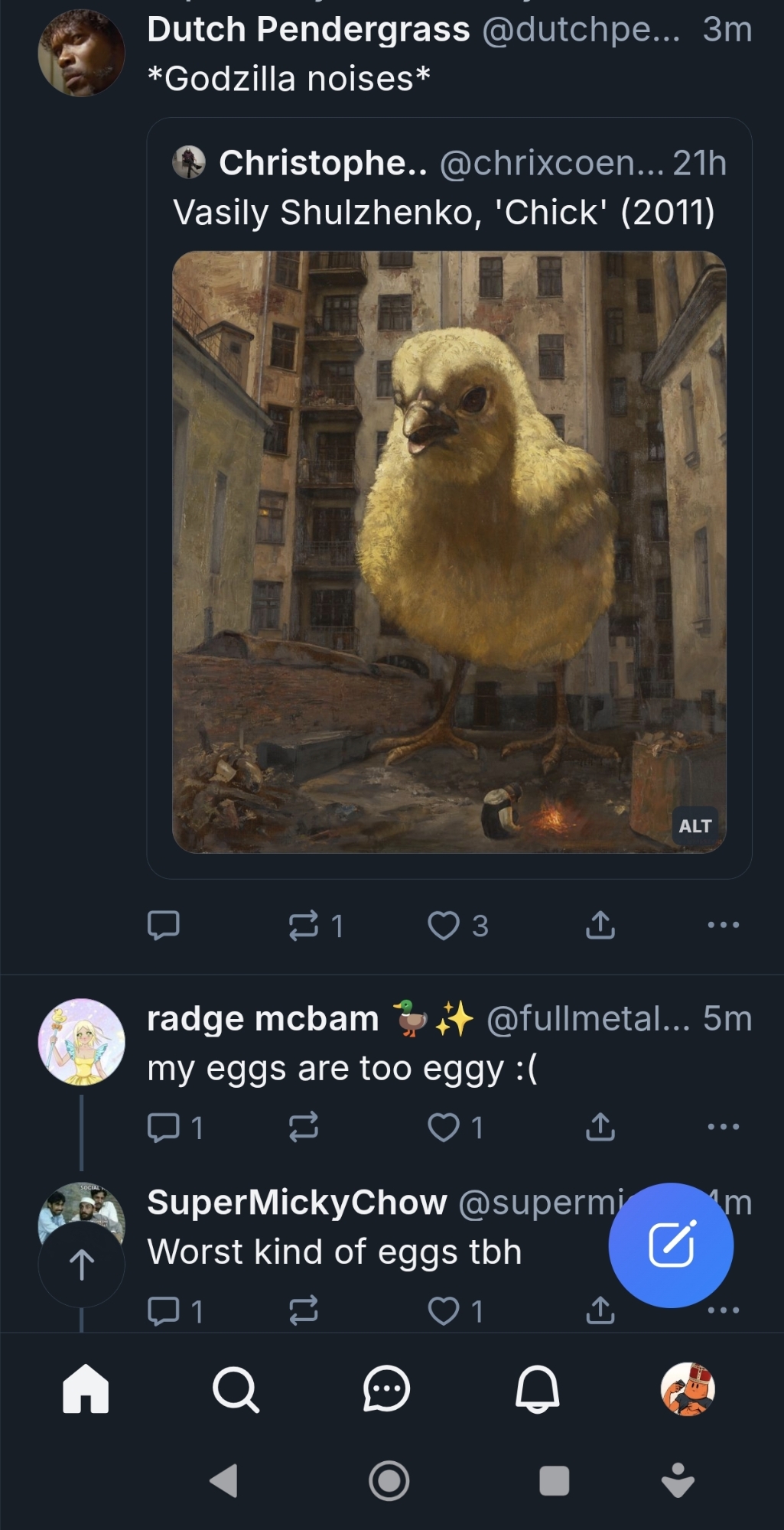Screen dimensions: 784x1530
Task: Open the Notifications bell tab
Action: click(537, 1388)
